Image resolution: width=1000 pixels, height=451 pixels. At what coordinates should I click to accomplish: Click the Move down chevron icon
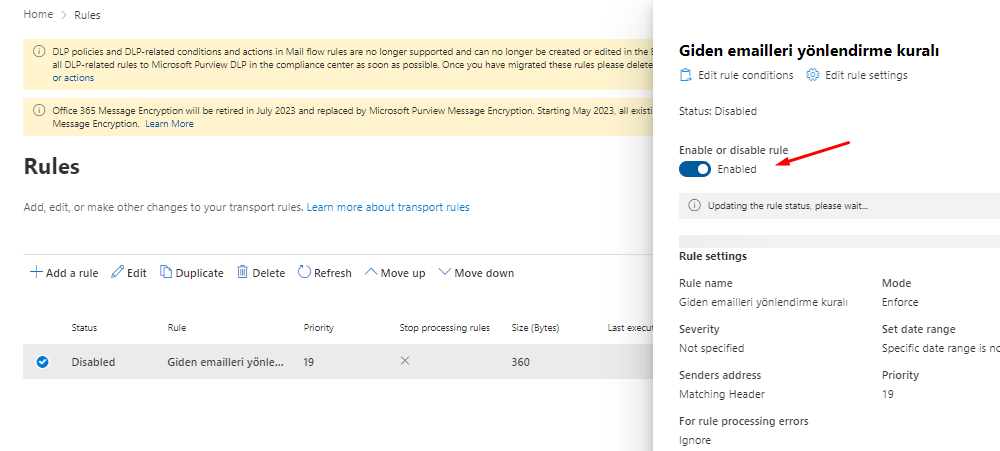coord(445,273)
